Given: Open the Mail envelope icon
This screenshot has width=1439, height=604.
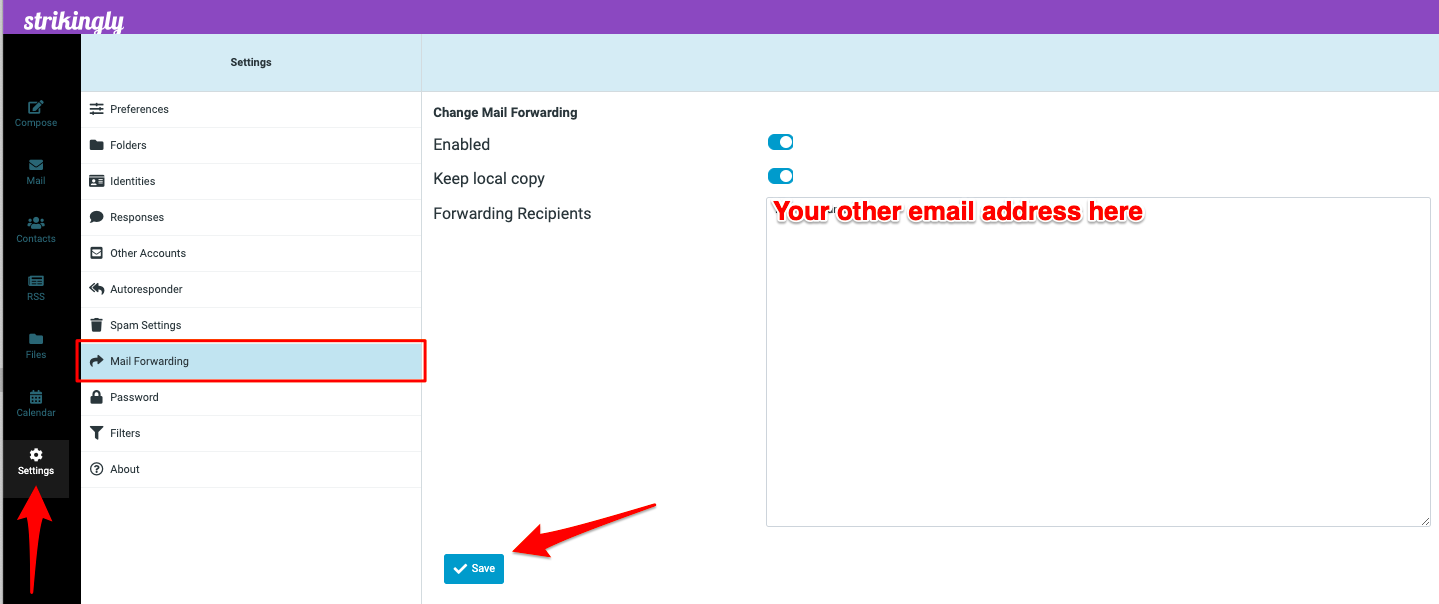Looking at the screenshot, I should (x=36, y=165).
